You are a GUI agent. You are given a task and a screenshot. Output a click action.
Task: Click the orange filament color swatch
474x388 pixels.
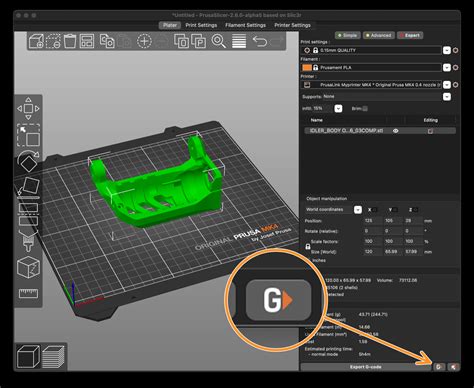point(307,68)
